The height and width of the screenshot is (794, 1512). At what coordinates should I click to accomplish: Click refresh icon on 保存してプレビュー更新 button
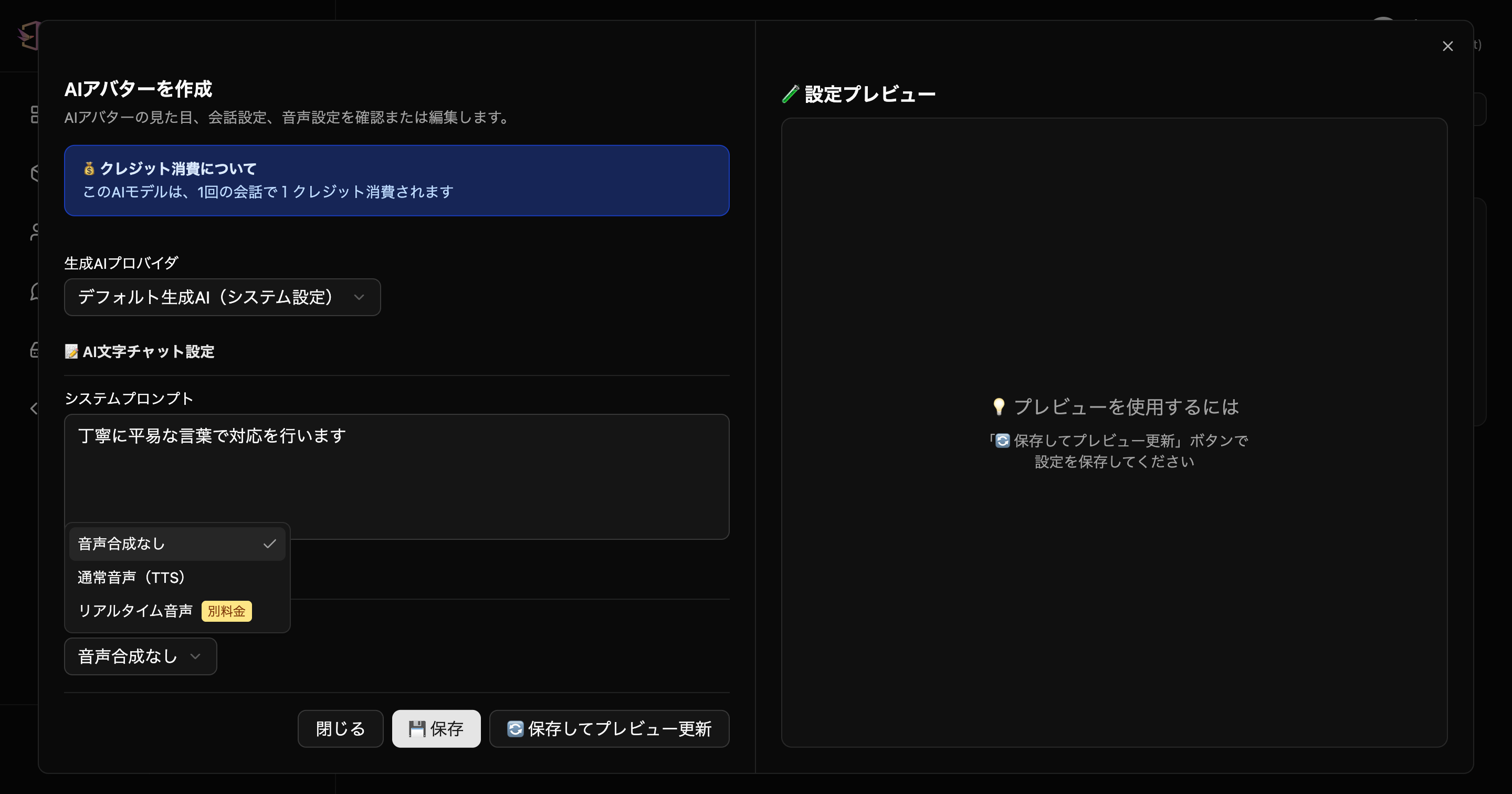514,729
